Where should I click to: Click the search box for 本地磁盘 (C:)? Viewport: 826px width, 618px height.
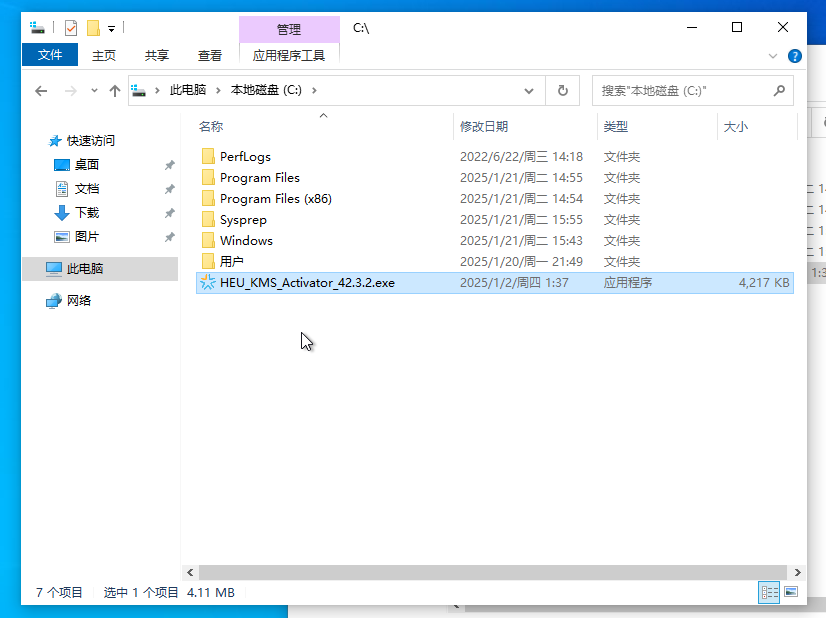point(680,90)
